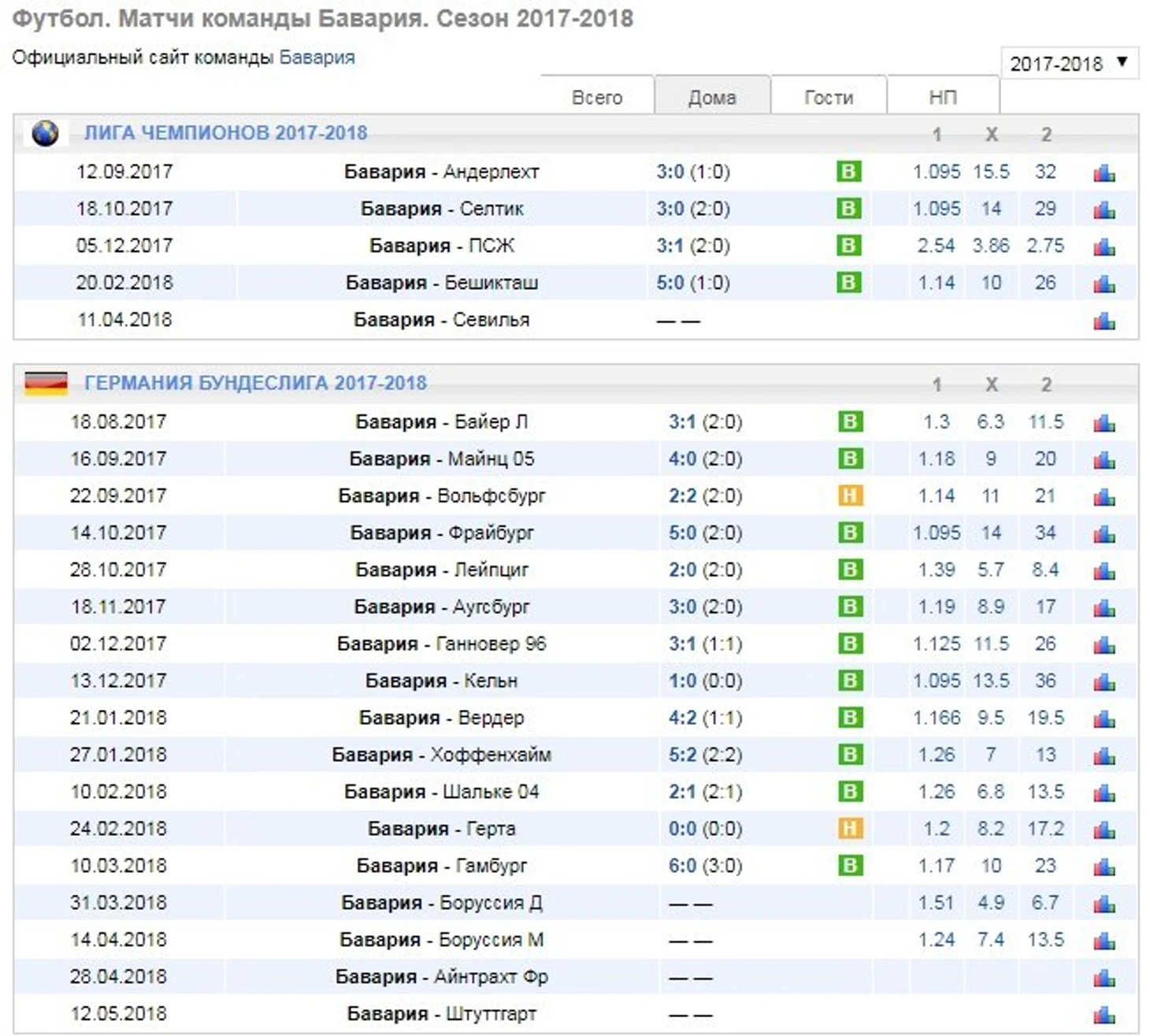The height and width of the screenshot is (1036, 1150).
Task: Open the 2017-2018 season dropdown
Action: tap(1069, 63)
